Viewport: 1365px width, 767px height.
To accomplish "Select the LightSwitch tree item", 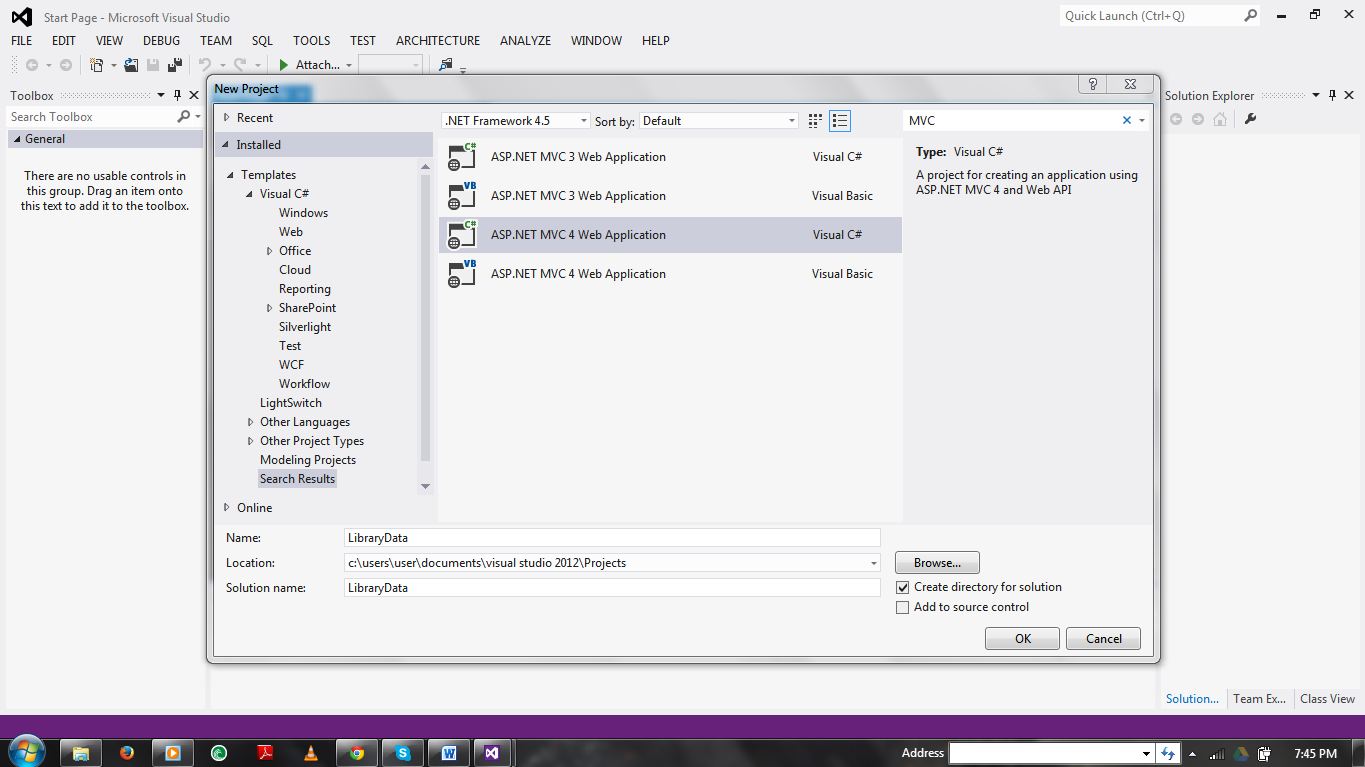I will (x=291, y=403).
